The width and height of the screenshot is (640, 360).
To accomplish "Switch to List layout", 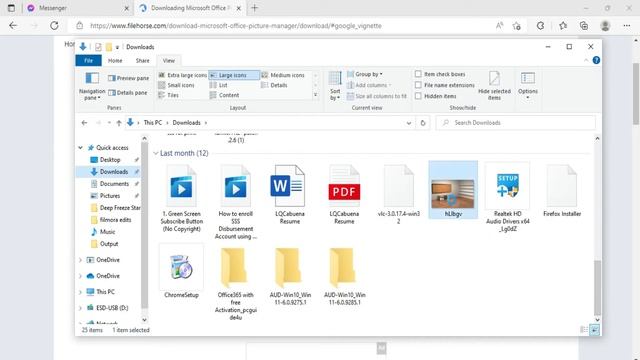I will [219, 85].
